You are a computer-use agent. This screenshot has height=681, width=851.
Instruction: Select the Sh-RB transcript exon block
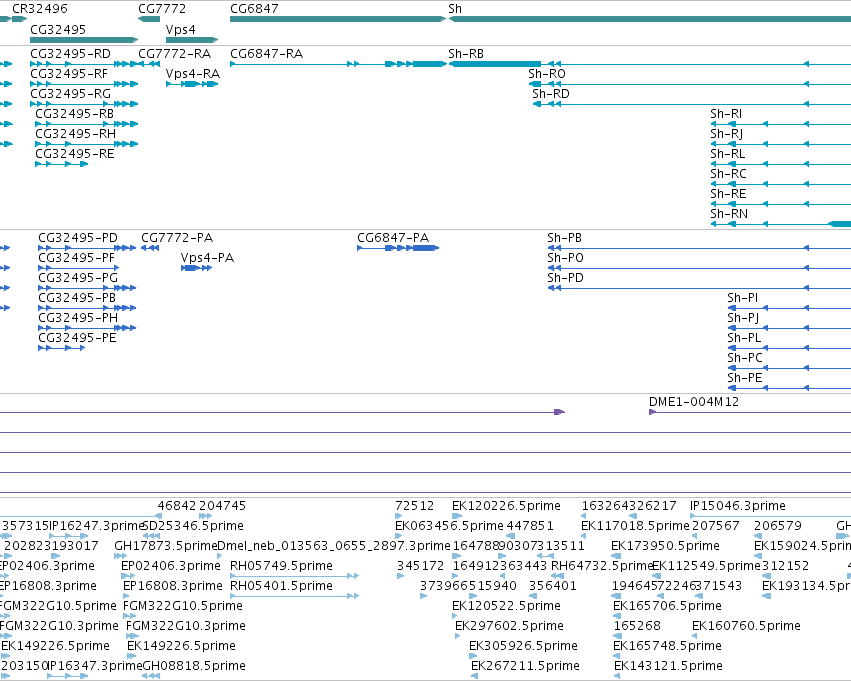(x=495, y=64)
